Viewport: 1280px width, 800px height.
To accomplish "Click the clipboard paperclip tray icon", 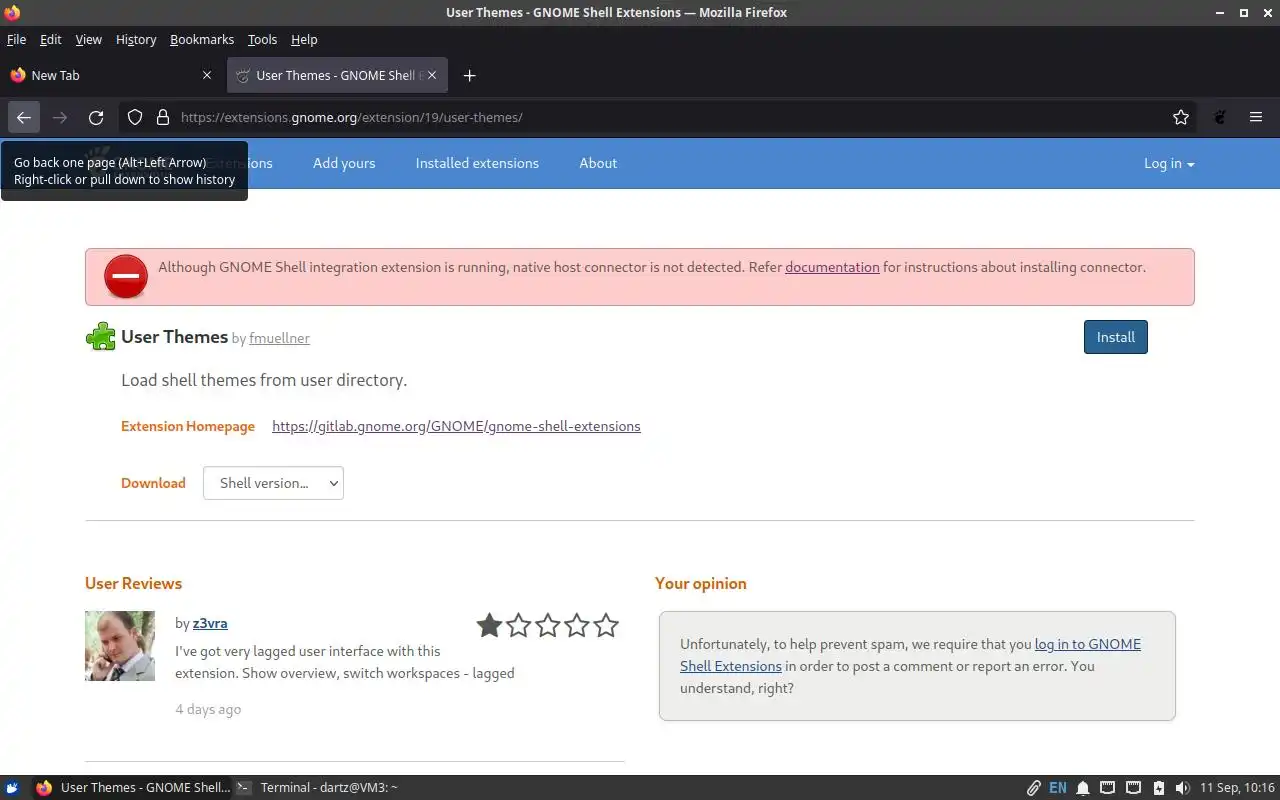I will pos(1034,788).
